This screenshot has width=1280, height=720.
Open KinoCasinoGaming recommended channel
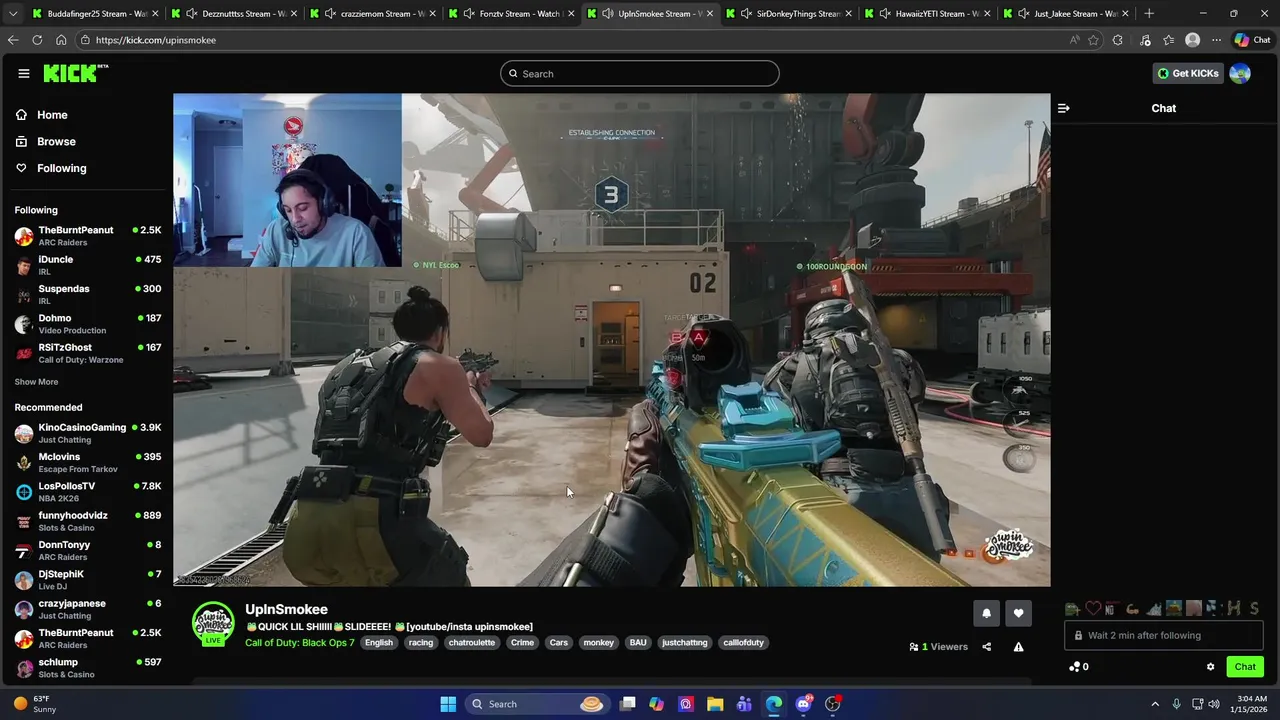pos(88,433)
